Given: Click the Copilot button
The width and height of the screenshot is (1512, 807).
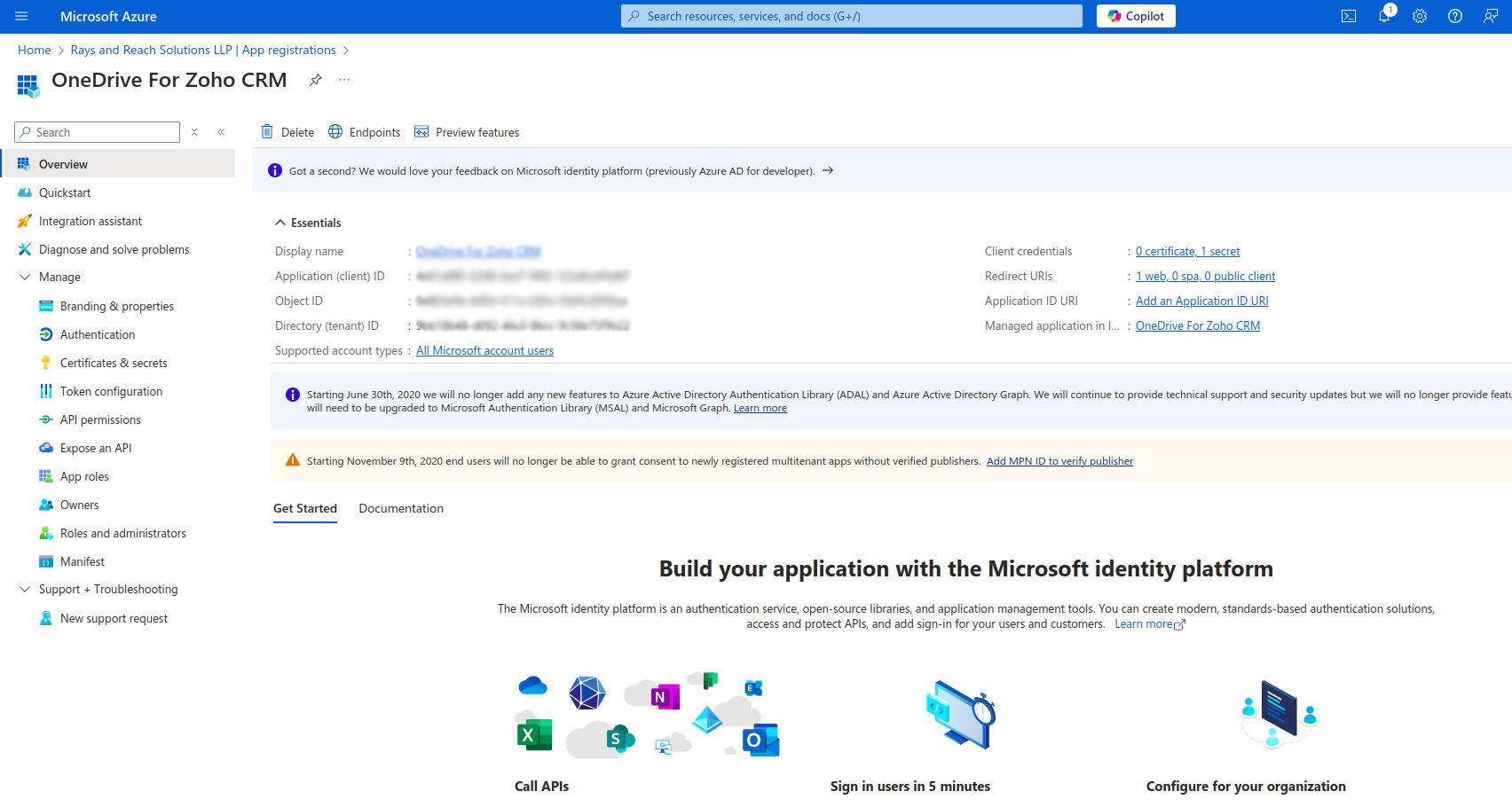Looking at the screenshot, I should pos(1136,16).
